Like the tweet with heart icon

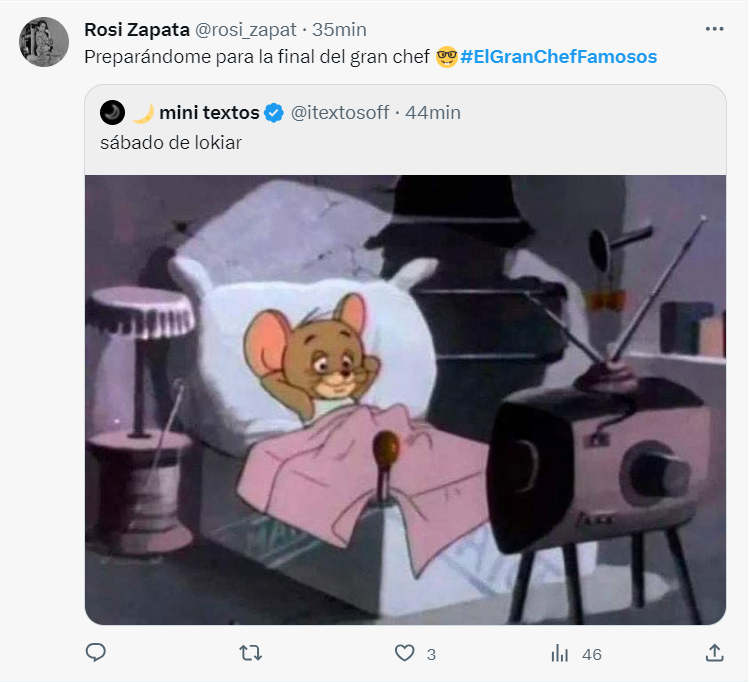coord(404,653)
